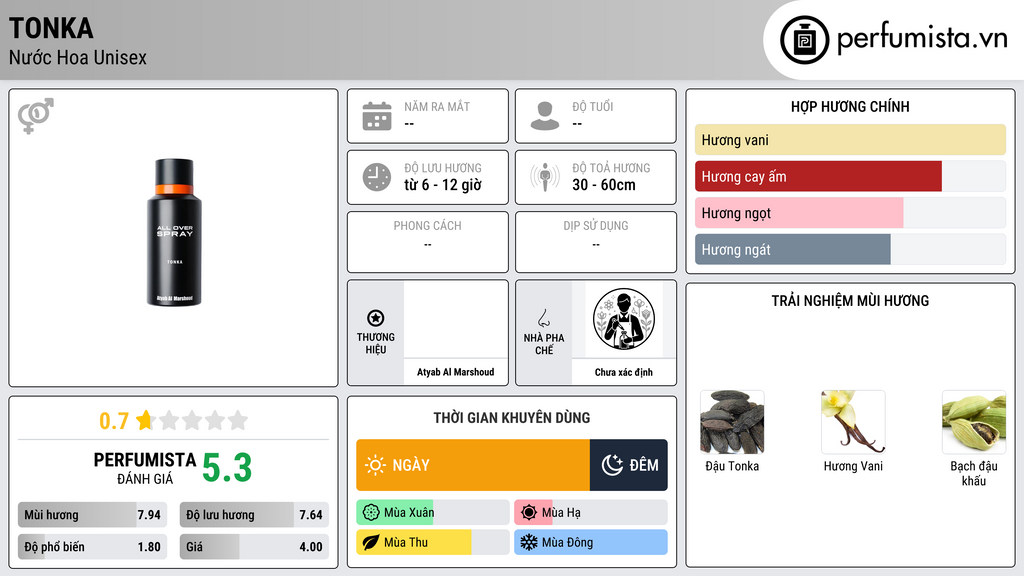Click the sun icon in the Ngày bar
The image size is (1024, 576).
click(376, 465)
